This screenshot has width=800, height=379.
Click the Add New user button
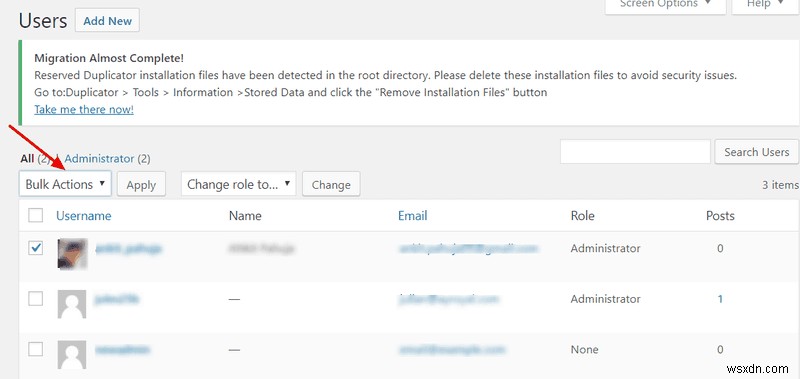(x=107, y=21)
